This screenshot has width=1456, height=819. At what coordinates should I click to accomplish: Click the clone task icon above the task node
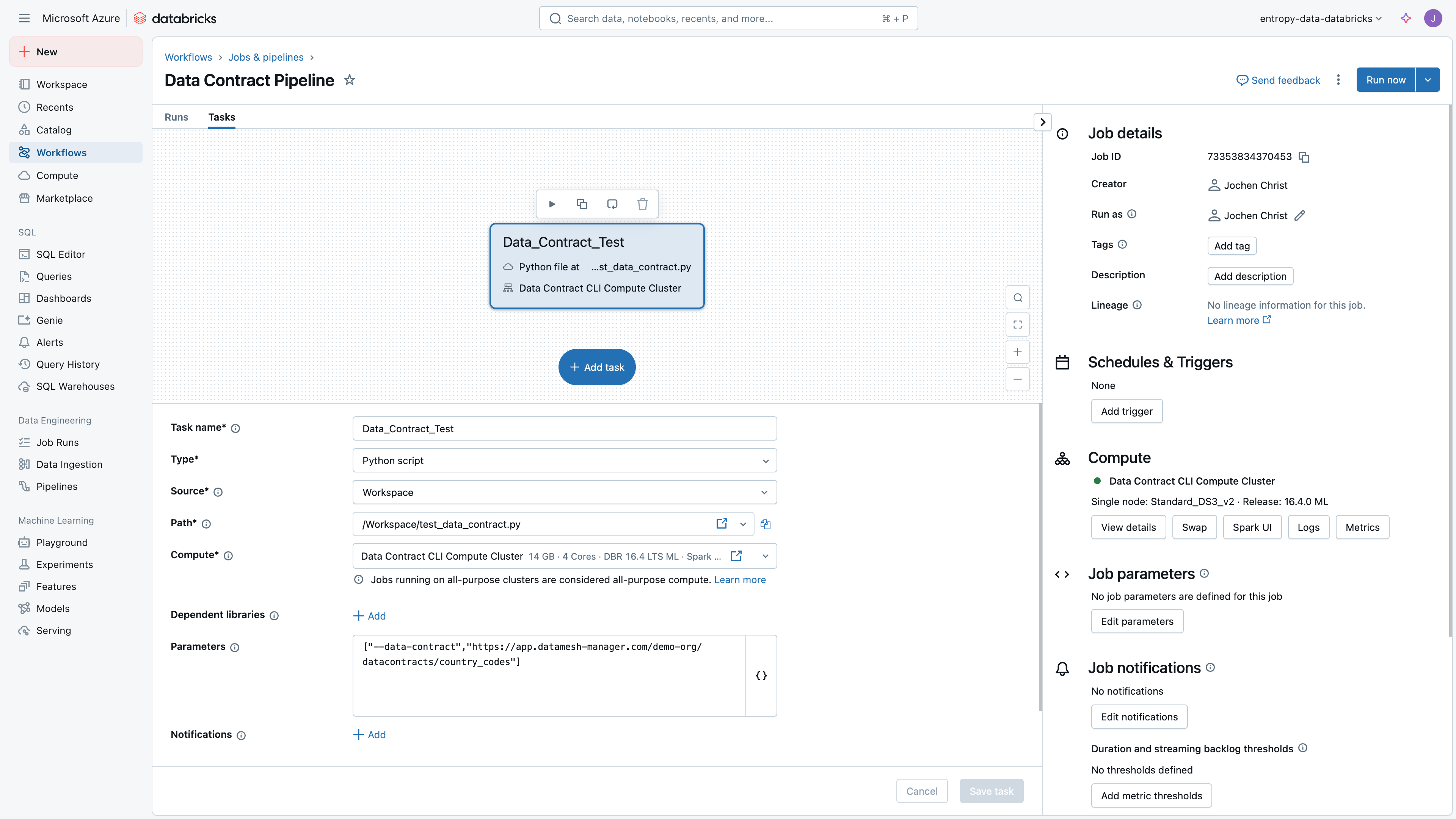click(x=582, y=204)
